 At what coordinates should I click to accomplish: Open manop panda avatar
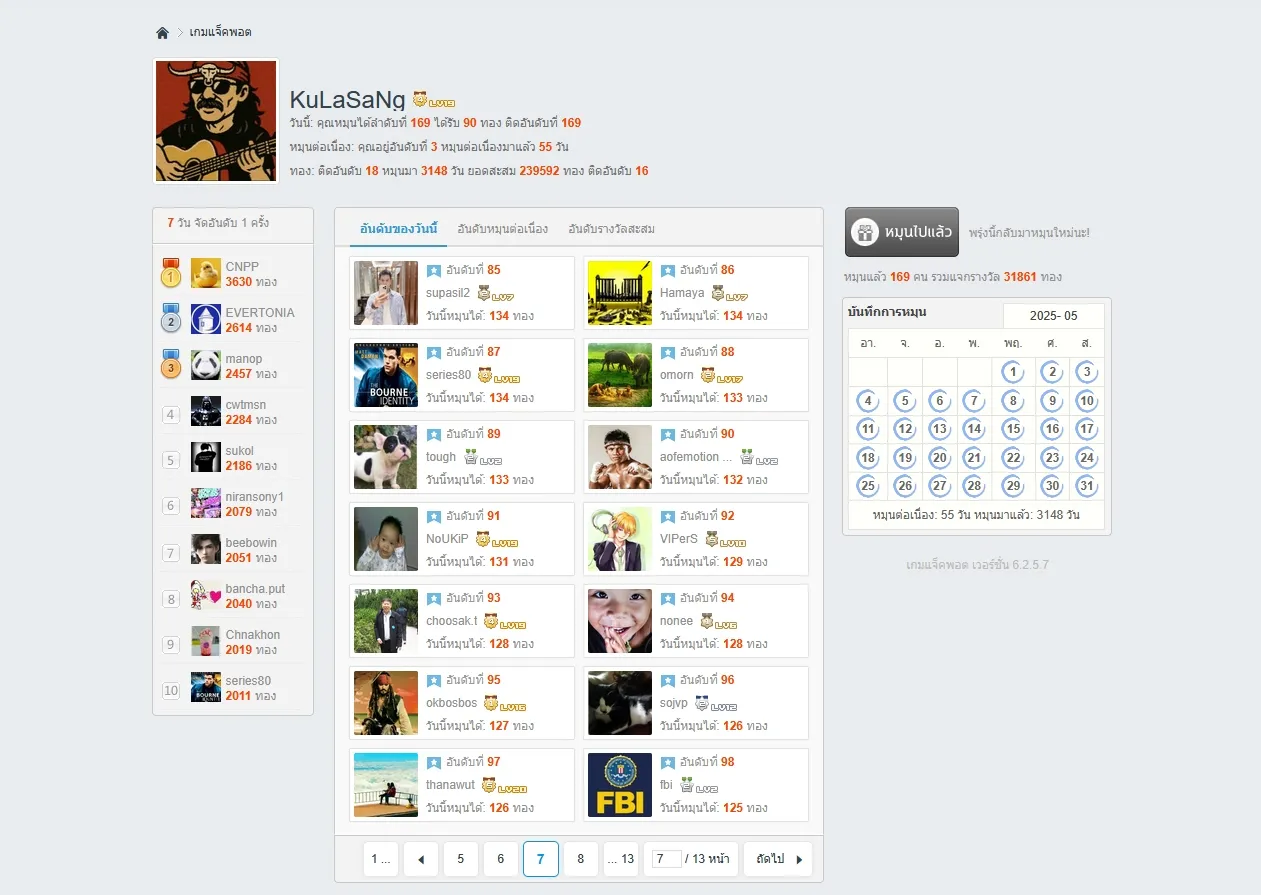pos(206,365)
